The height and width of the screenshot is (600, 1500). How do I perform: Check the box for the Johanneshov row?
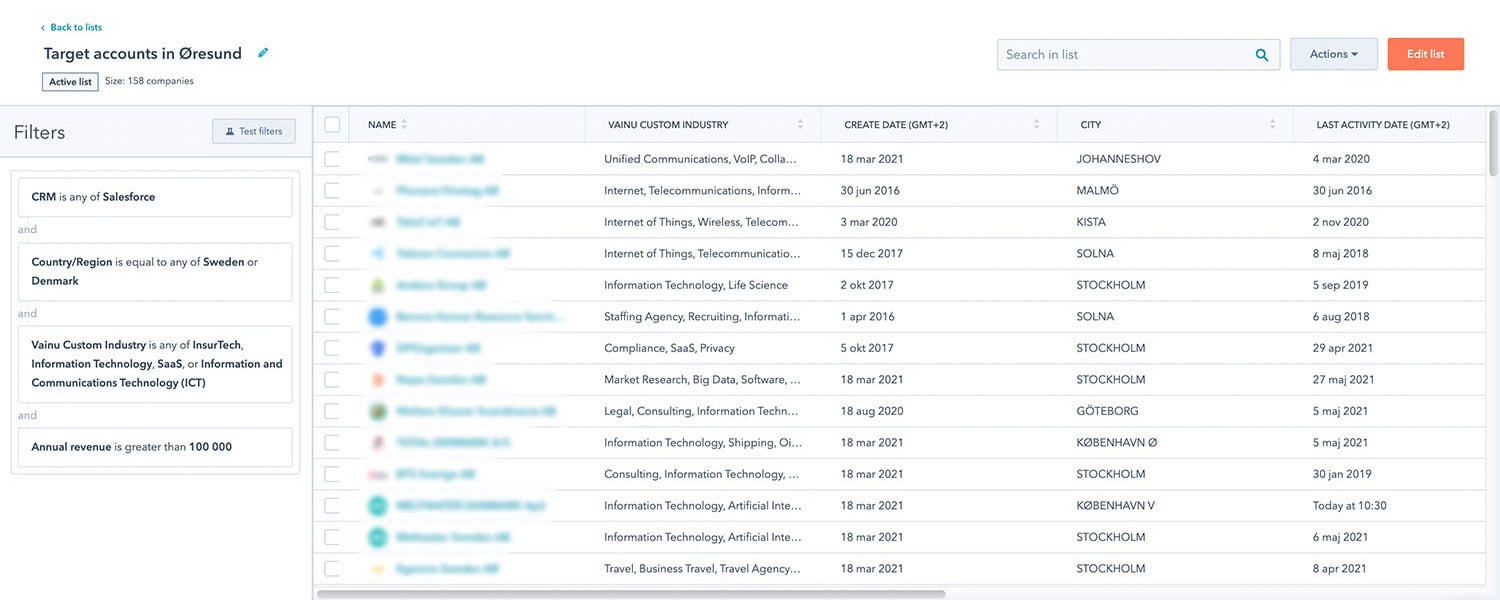(332, 159)
